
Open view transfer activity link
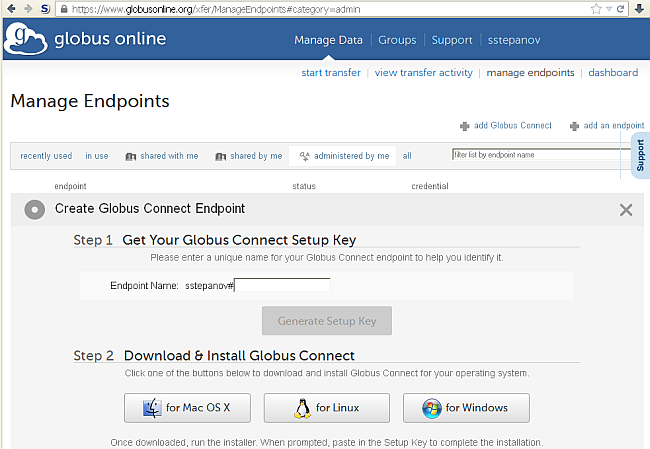[x=424, y=73]
